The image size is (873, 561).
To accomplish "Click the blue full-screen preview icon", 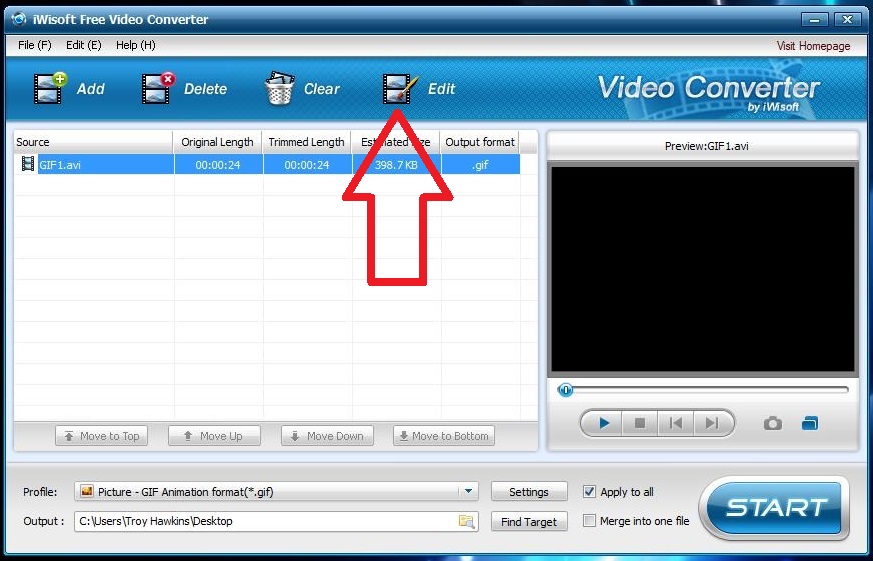I will [x=810, y=424].
